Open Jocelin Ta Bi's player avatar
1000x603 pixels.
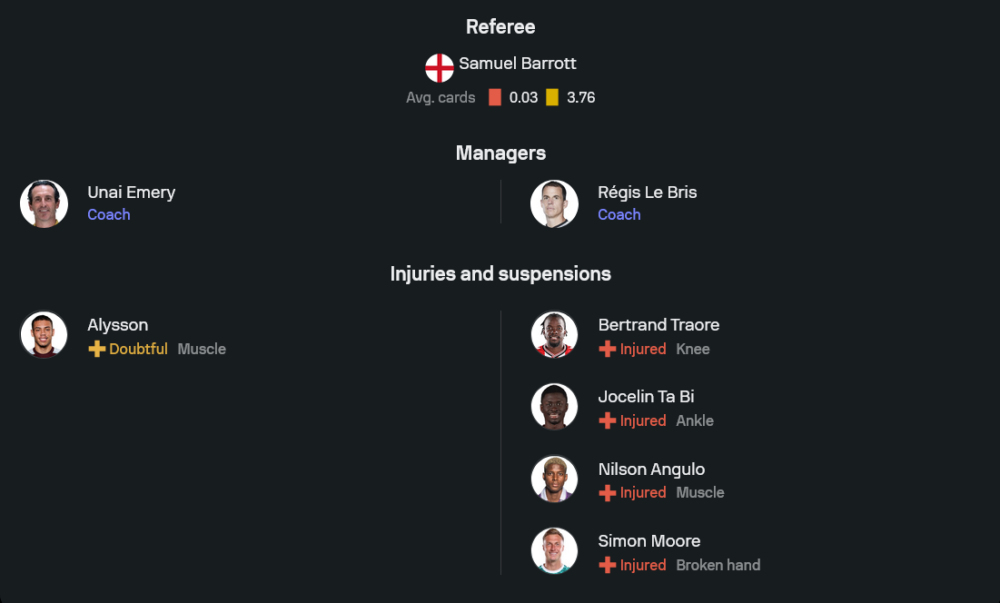click(x=554, y=407)
